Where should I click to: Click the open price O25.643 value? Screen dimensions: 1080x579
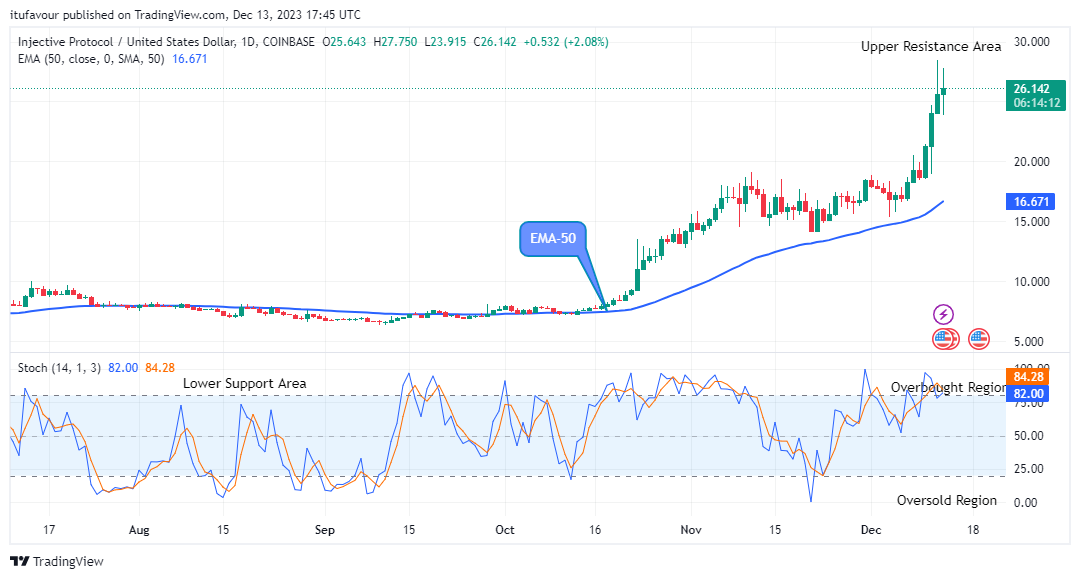pyautogui.click(x=344, y=42)
